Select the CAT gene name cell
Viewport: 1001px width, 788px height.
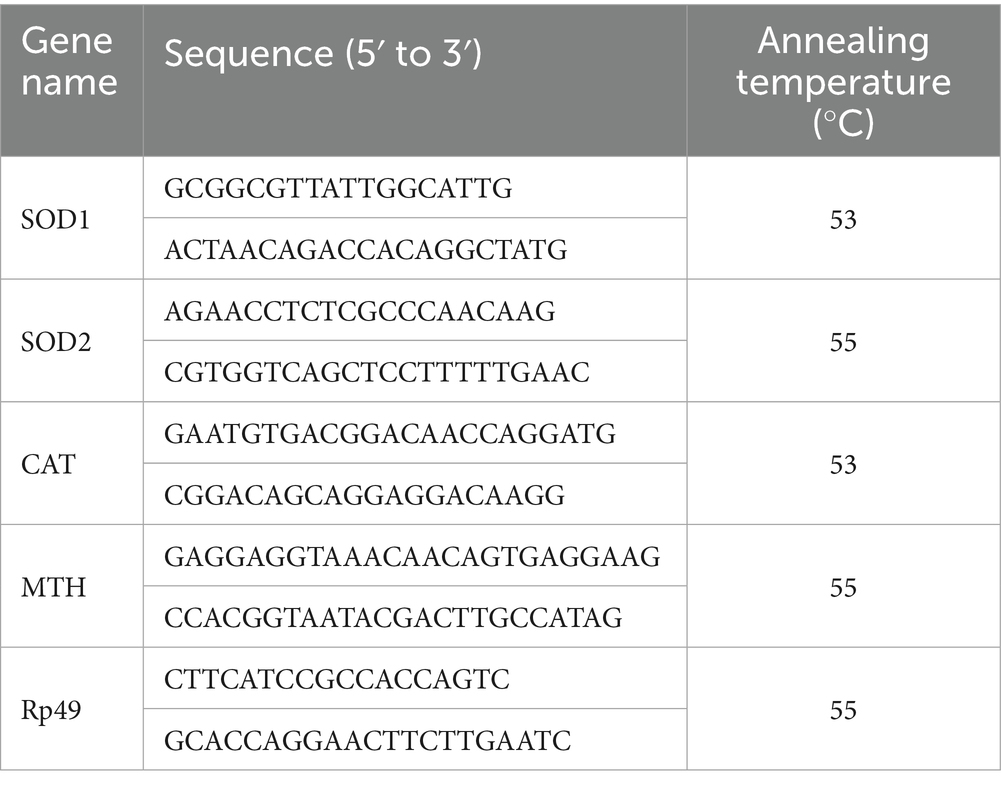46,465
